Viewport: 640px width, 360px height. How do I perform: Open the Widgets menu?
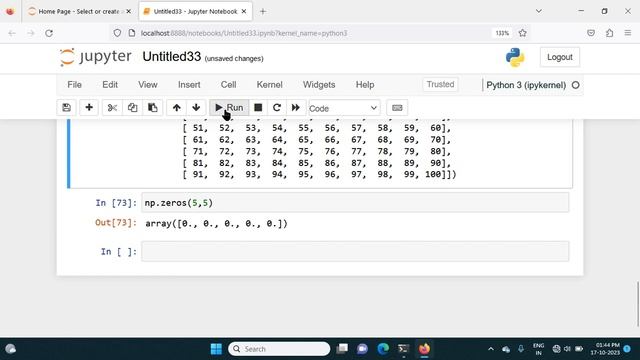click(x=319, y=85)
